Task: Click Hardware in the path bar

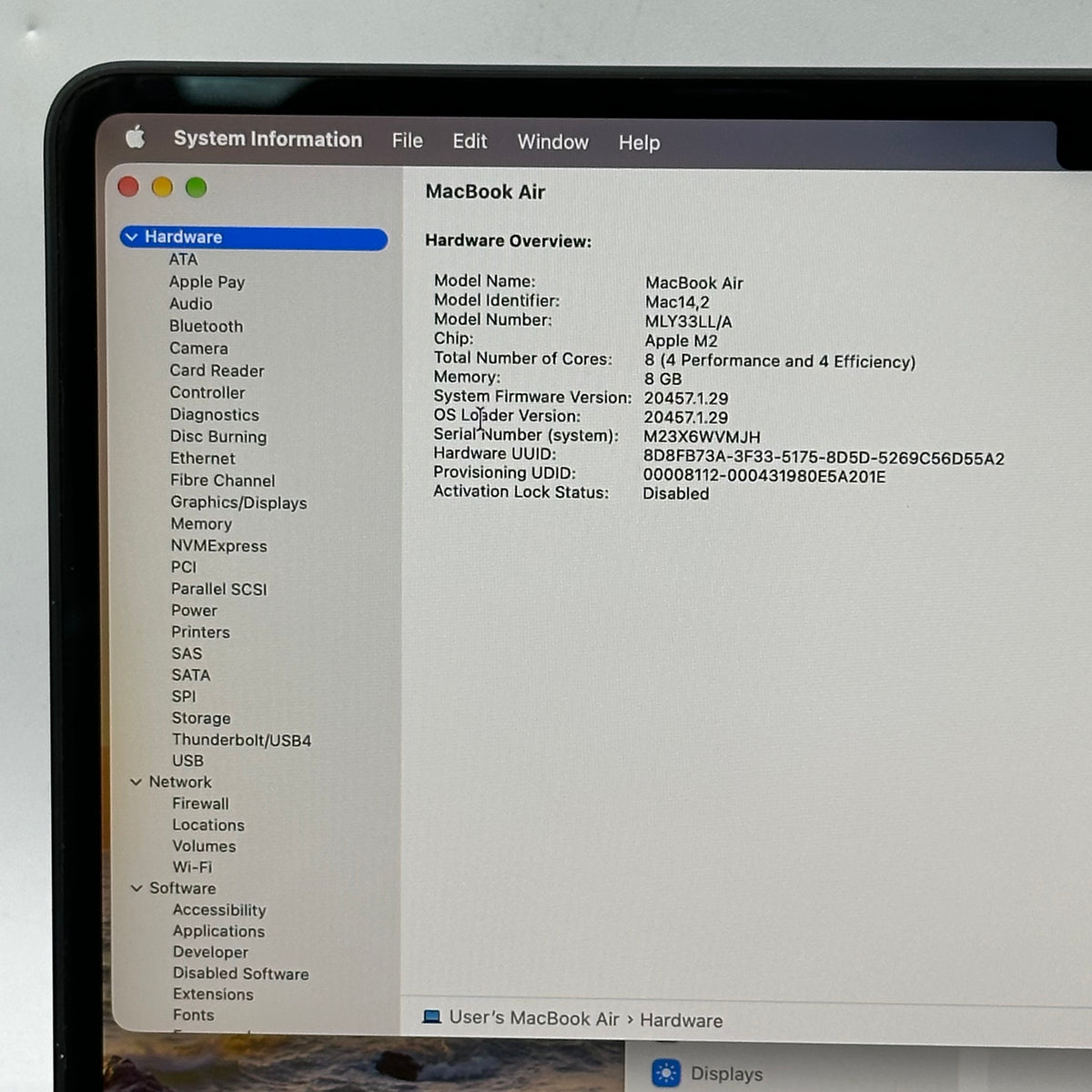Action: click(681, 1020)
